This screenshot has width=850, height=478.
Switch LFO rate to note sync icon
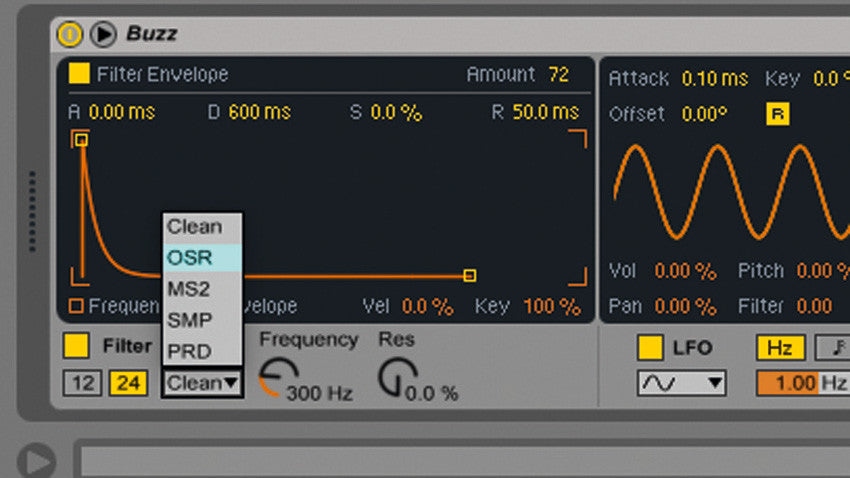pyautogui.click(x=834, y=348)
